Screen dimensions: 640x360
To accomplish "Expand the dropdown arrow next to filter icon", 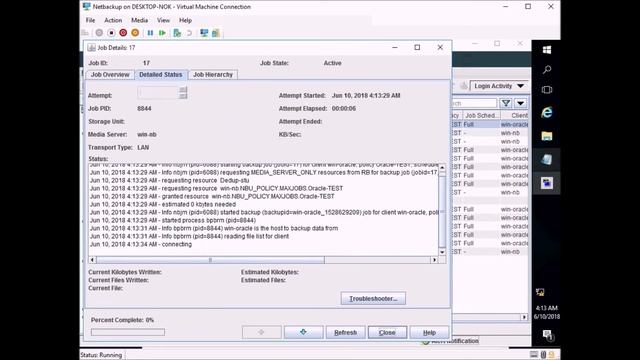I will coord(520,103).
